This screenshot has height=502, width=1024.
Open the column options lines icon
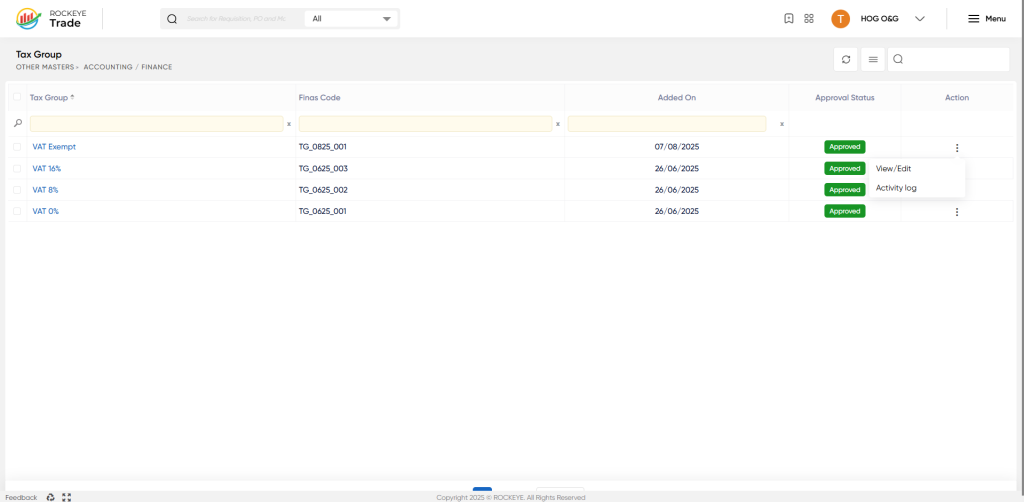(x=872, y=59)
